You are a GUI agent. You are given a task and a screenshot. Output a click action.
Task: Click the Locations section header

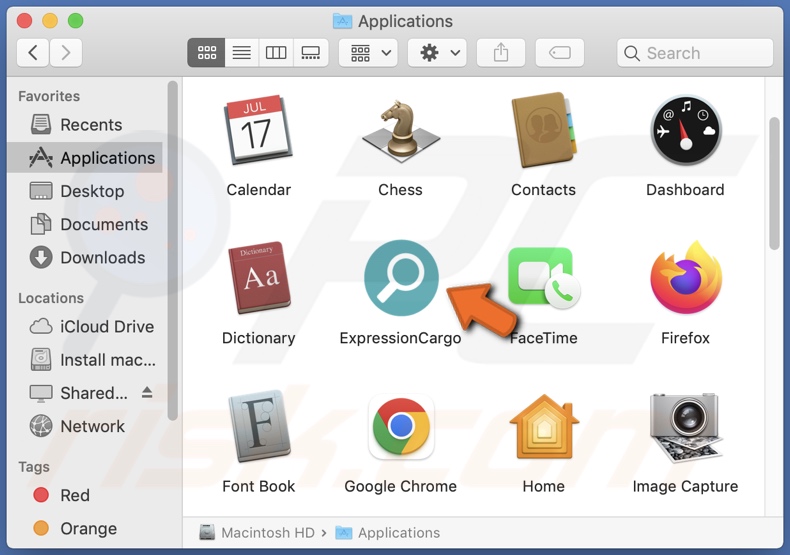(x=51, y=298)
